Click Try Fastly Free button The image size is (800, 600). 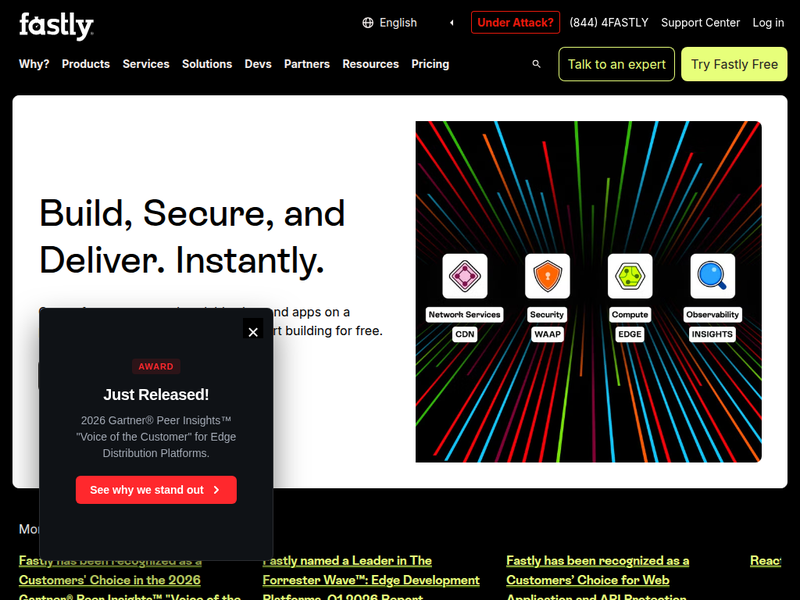734,64
